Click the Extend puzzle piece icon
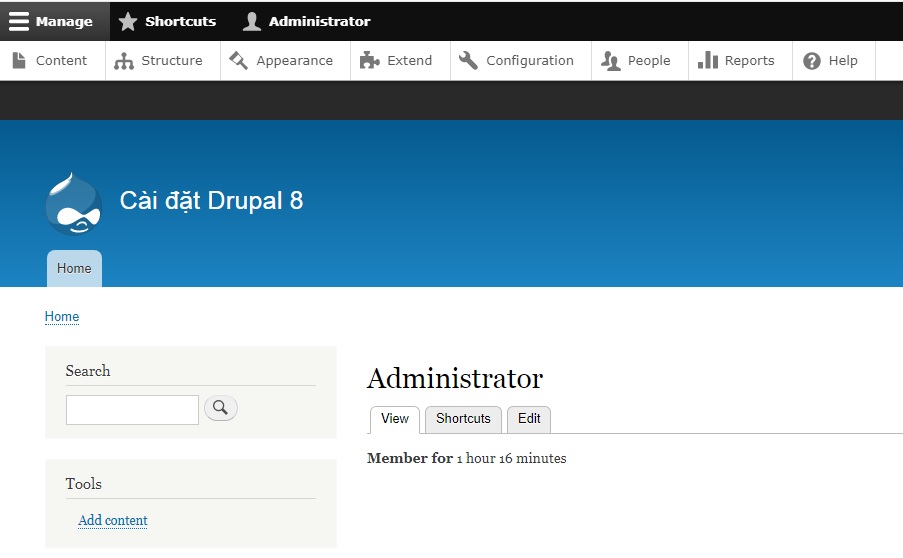The height and width of the screenshot is (558, 903). 369,60
